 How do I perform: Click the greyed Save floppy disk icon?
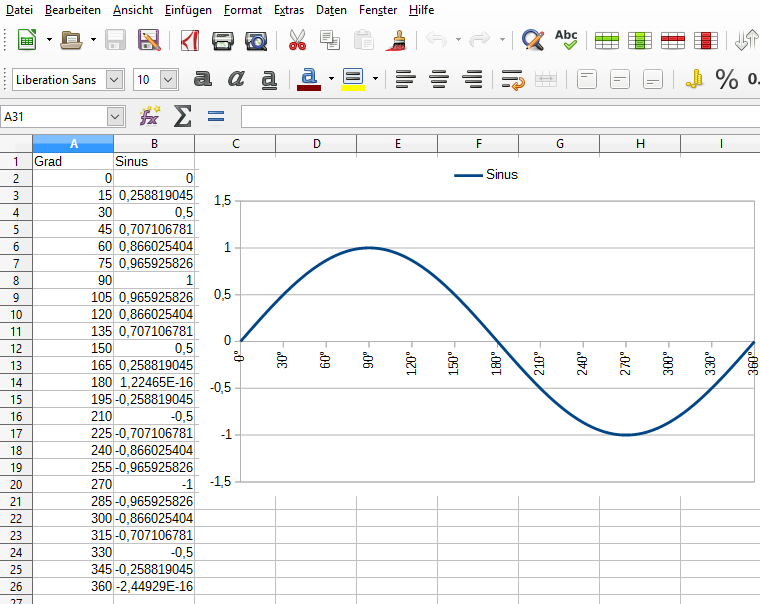(115, 40)
